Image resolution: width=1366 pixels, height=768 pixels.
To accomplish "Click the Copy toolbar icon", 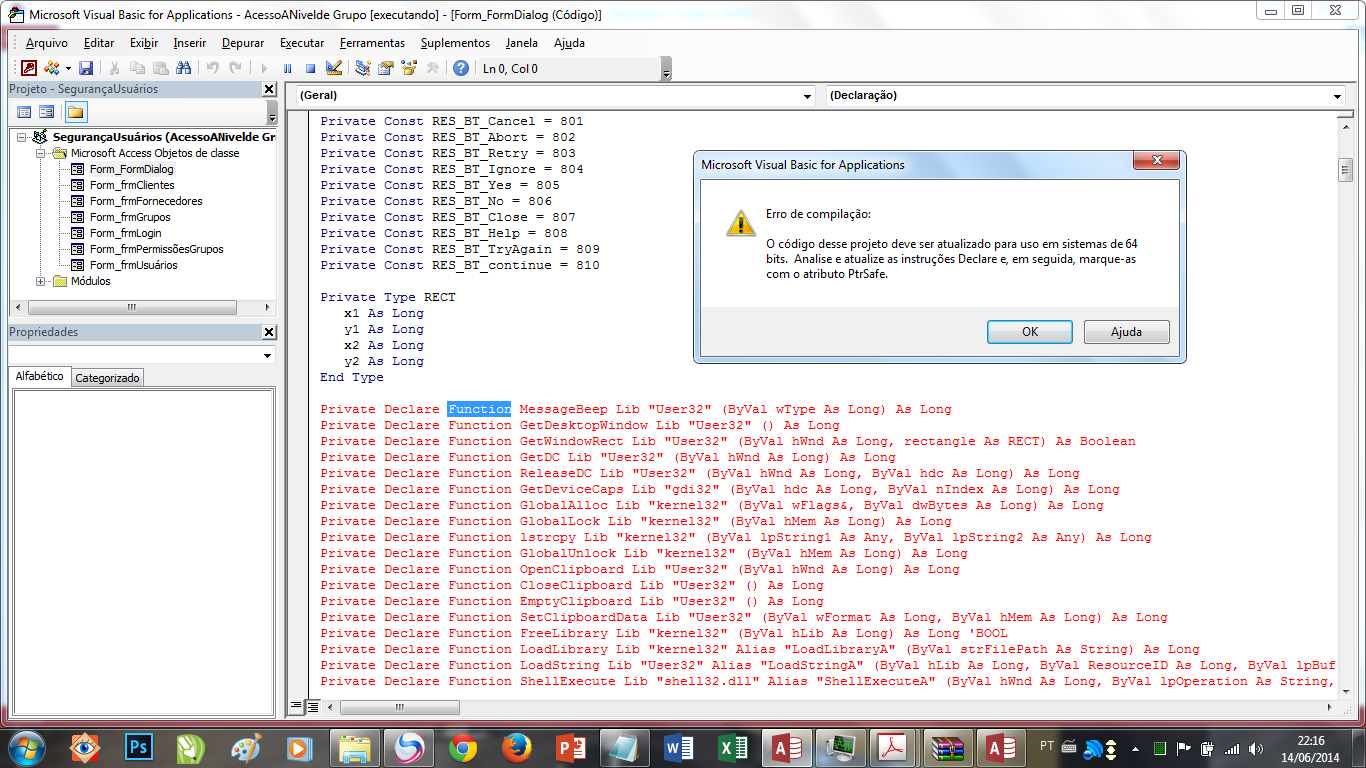I will click(x=137, y=68).
